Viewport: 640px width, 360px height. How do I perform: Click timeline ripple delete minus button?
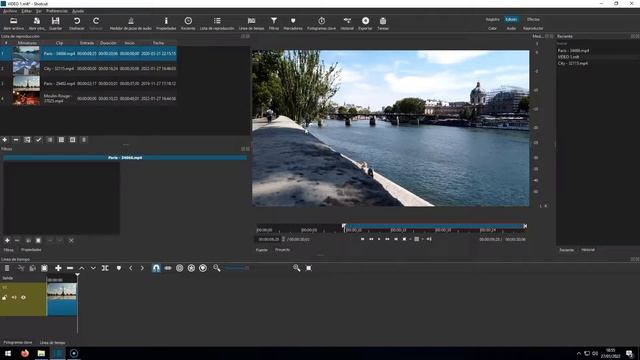tap(70, 268)
